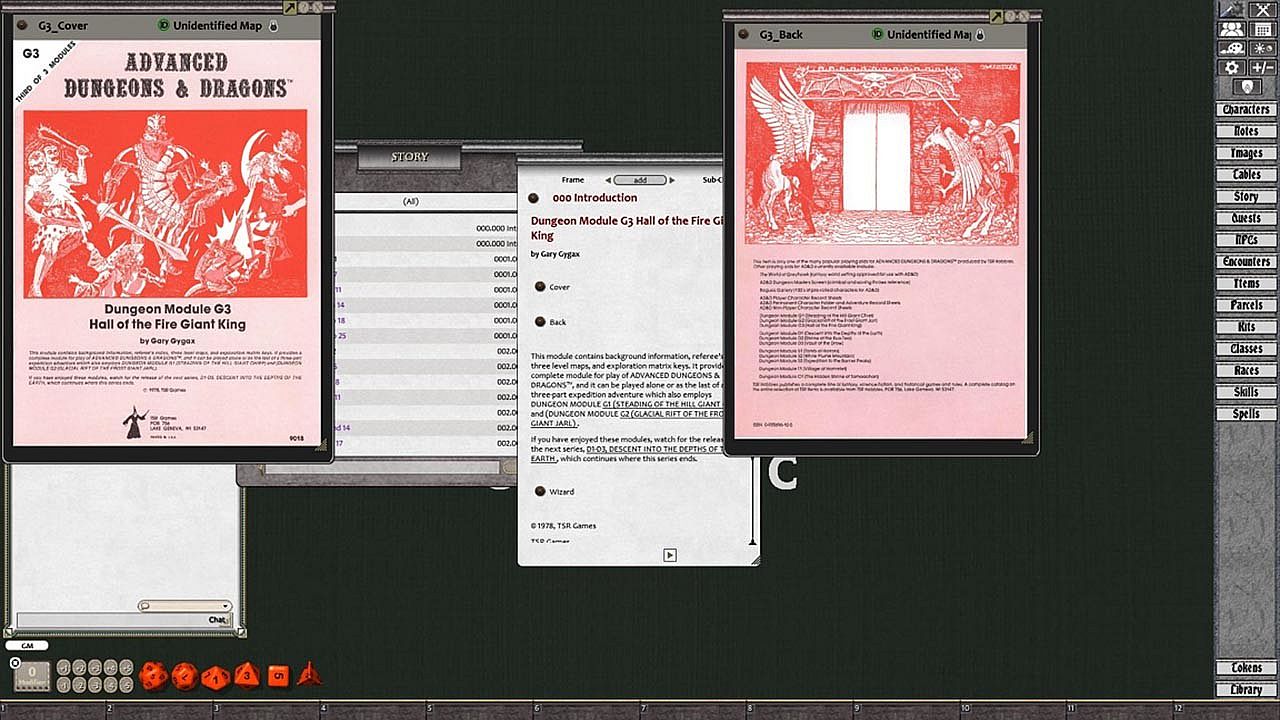Click the G3_Back window link icon
Viewport: 1280px width, 720px height.
(743, 34)
